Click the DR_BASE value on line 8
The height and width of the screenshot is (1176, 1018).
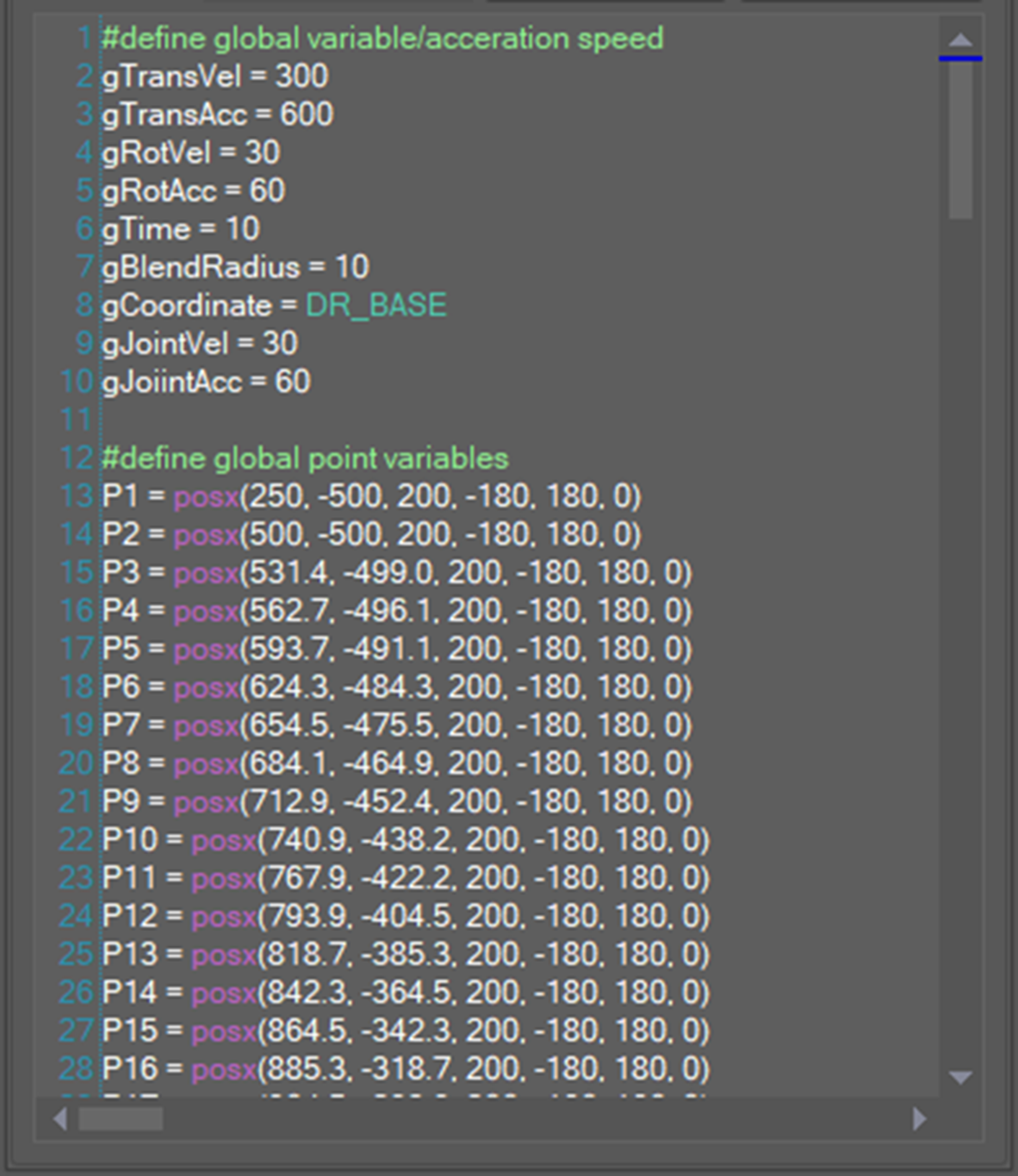tap(376, 306)
